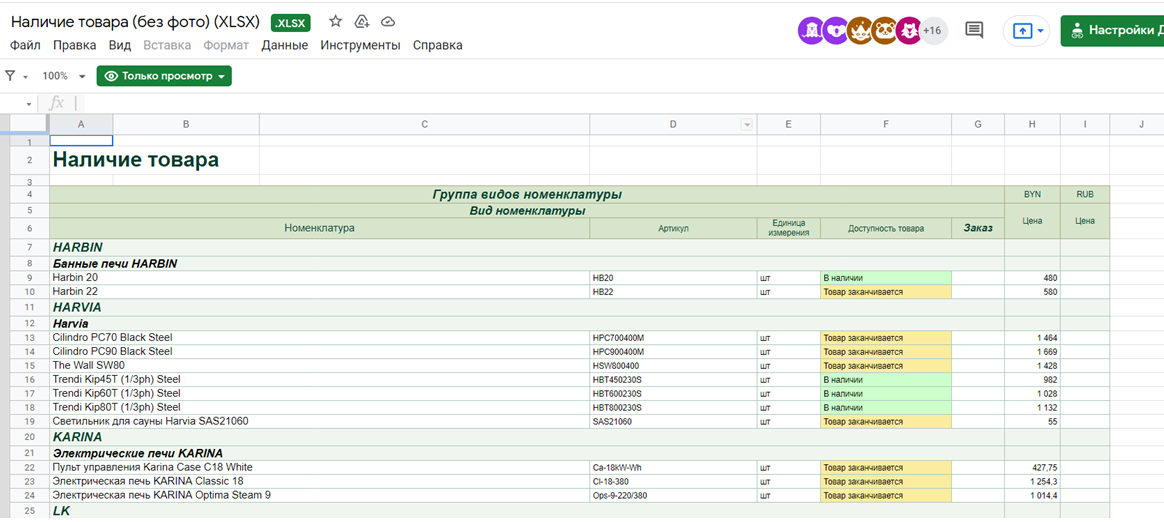Click price cell 1 254,3
1164x522 pixels.
1032,481
